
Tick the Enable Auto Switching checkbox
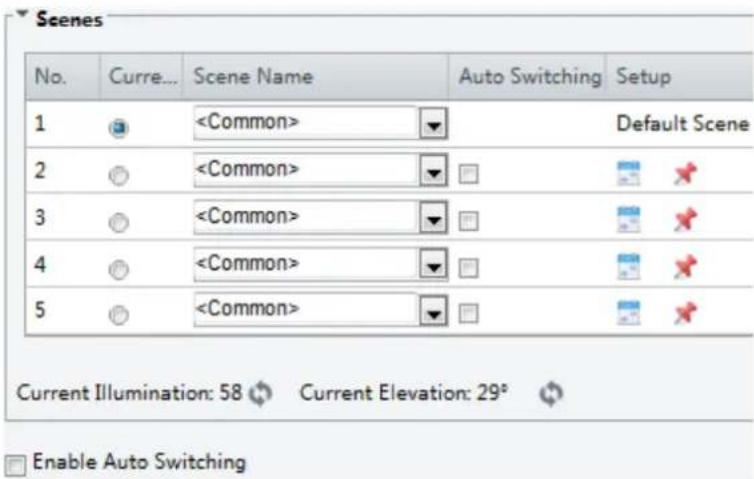[x=15, y=465]
